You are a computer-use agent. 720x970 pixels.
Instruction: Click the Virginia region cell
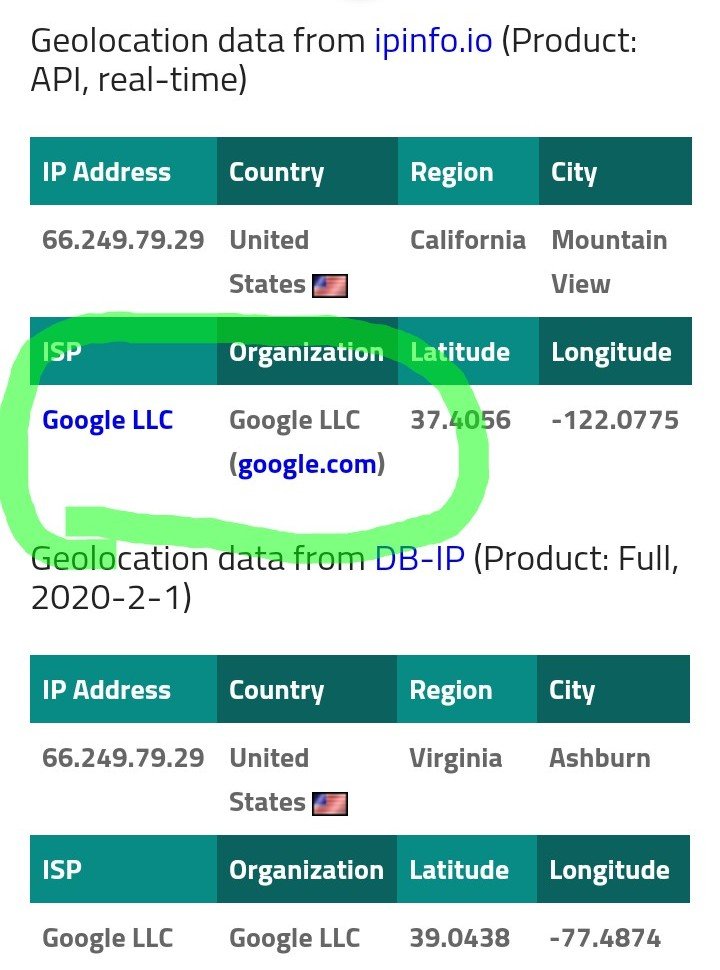(x=455, y=758)
